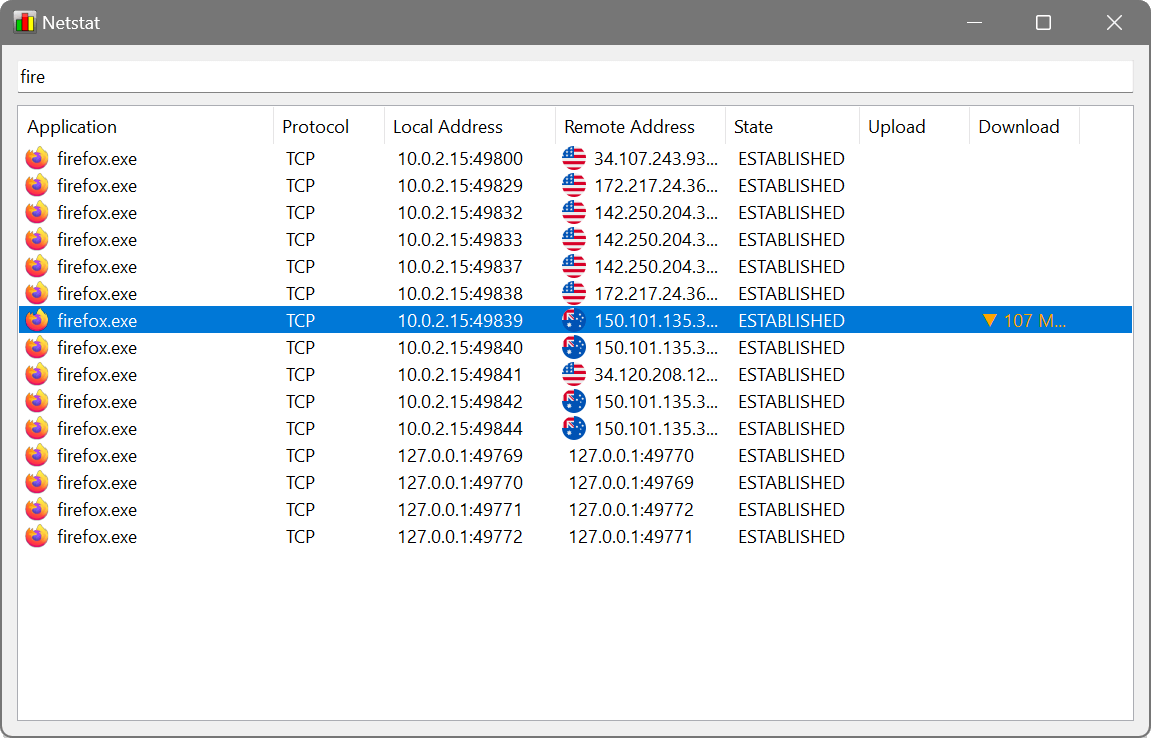Click the Netstat app icon in title bar
Image resolution: width=1151 pixels, height=738 pixels.
(24, 22)
